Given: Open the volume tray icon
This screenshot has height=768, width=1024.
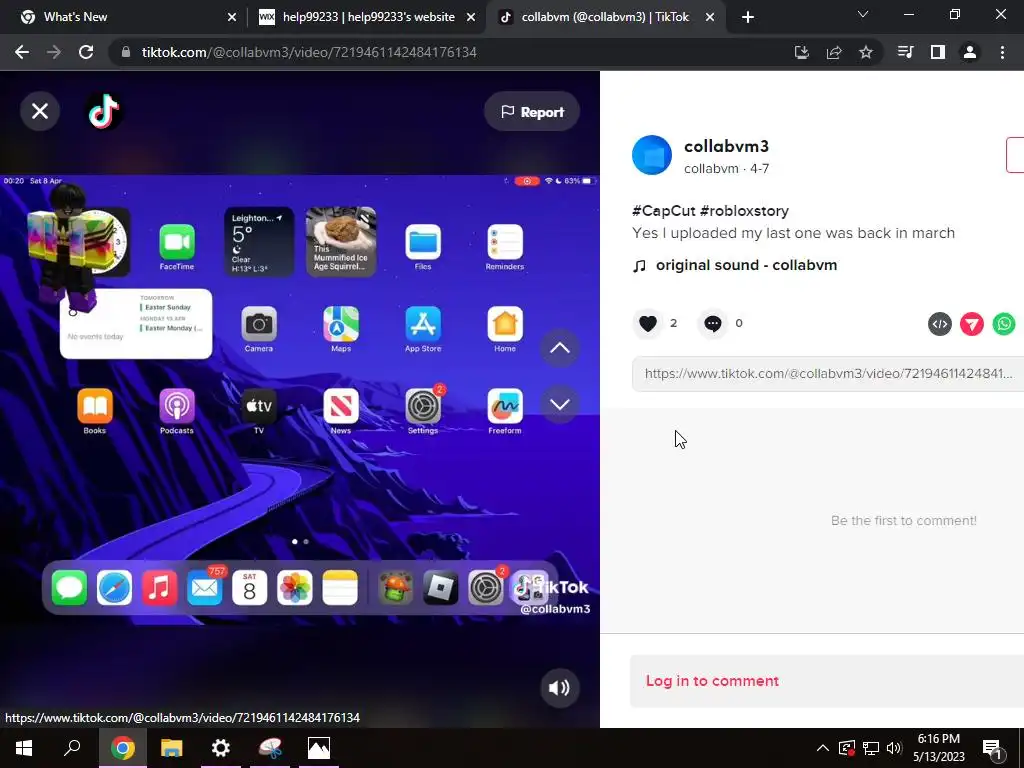Looking at the screenshot, I should 894,748.
